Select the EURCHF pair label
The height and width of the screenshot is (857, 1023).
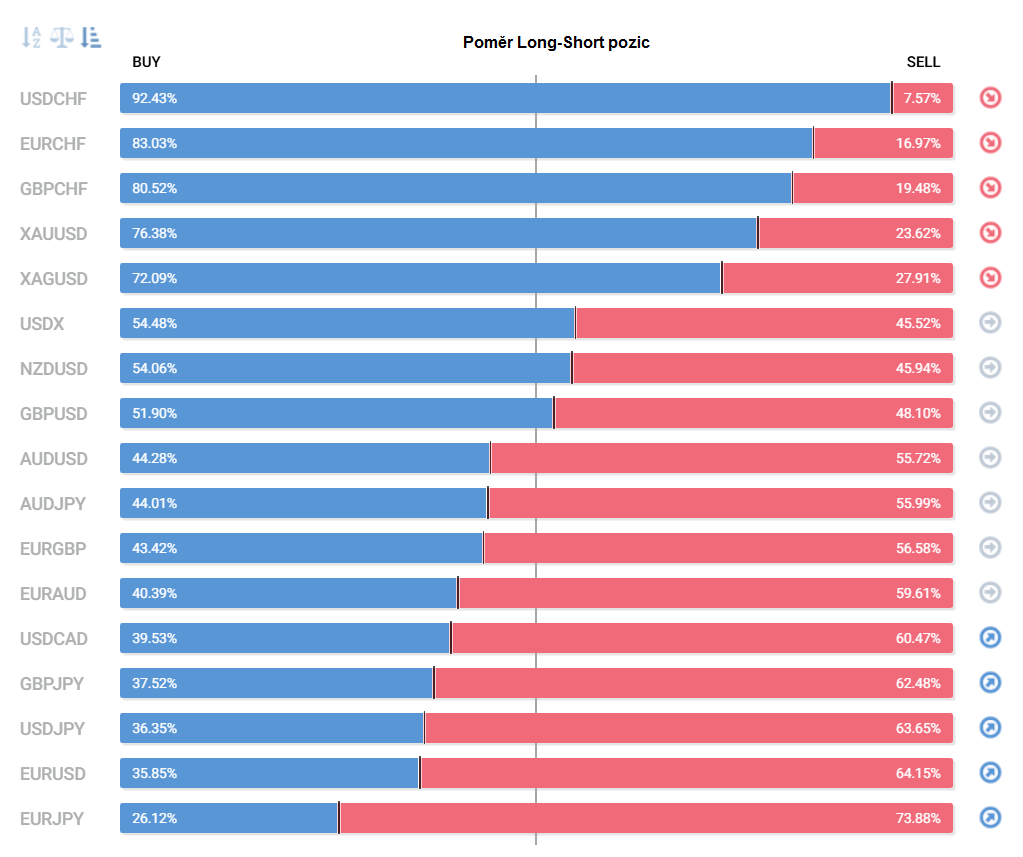[x=53, y=143]
